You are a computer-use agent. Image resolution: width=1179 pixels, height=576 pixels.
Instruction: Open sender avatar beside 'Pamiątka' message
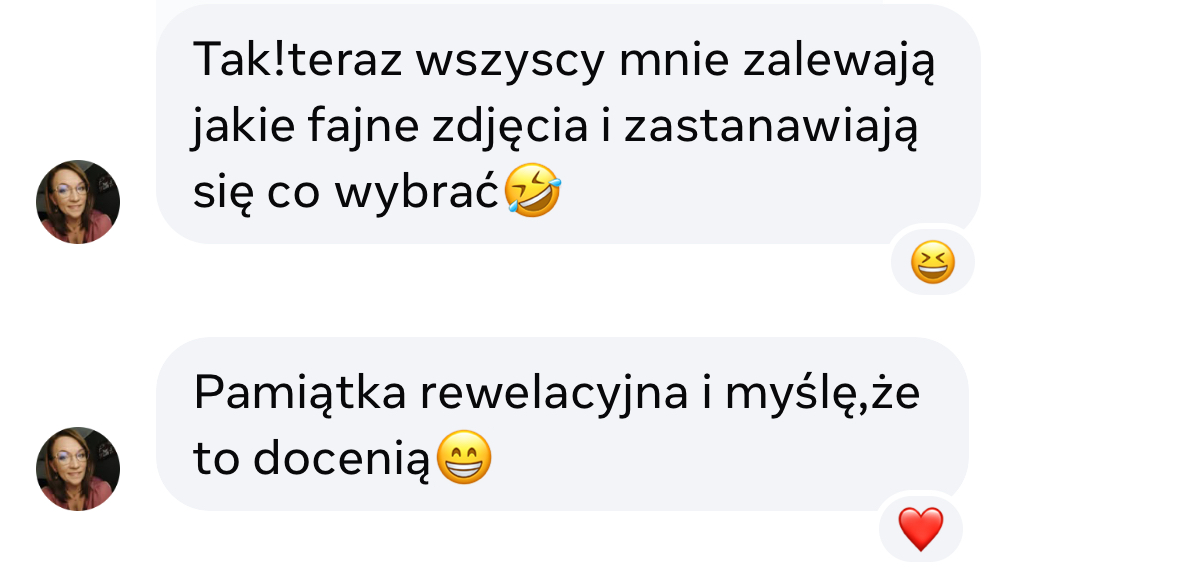click(x=78, y=468)
